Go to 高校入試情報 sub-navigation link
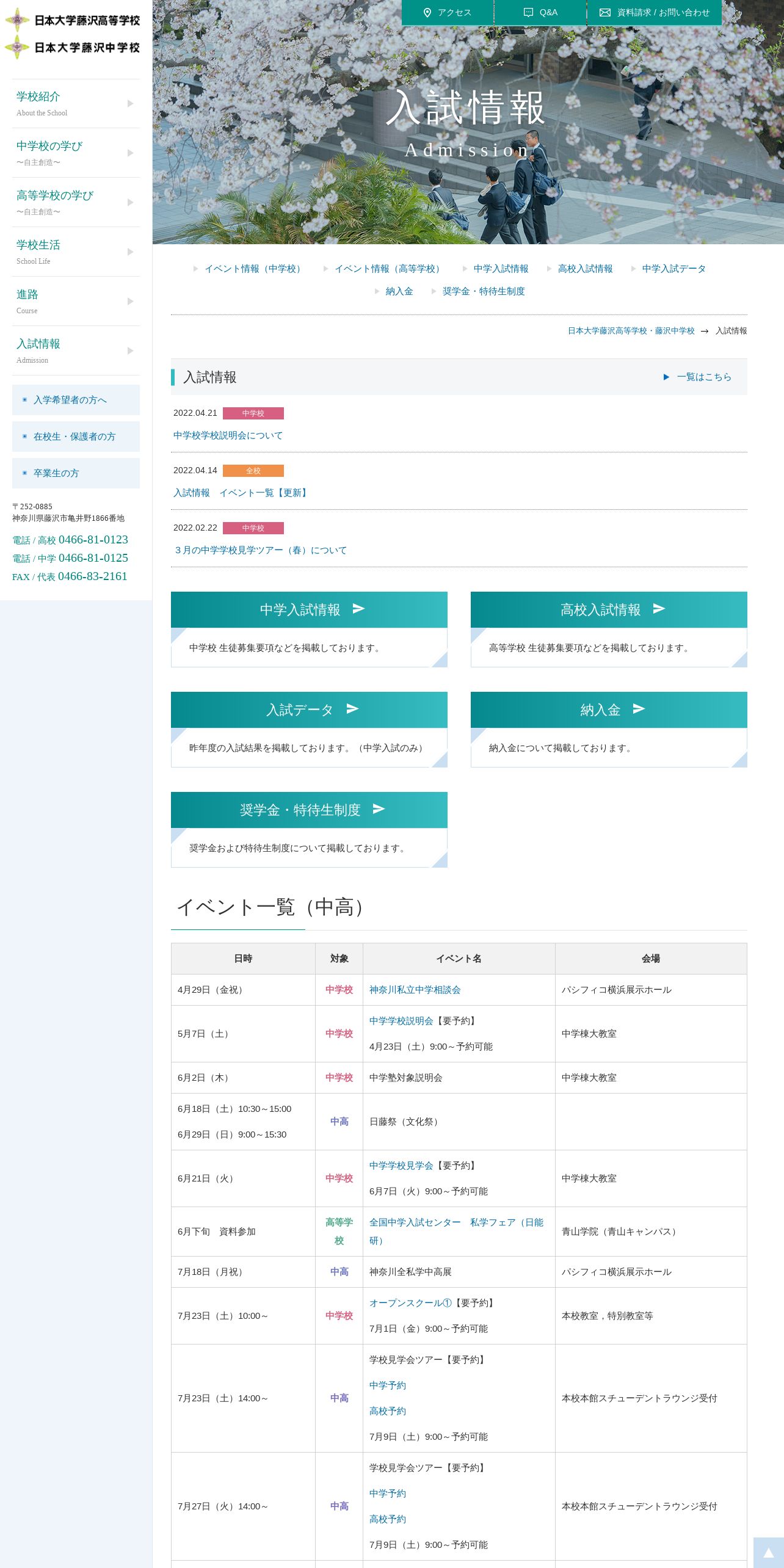The width and height of the screenshot is (784, 1568). [x=585, y=269]
